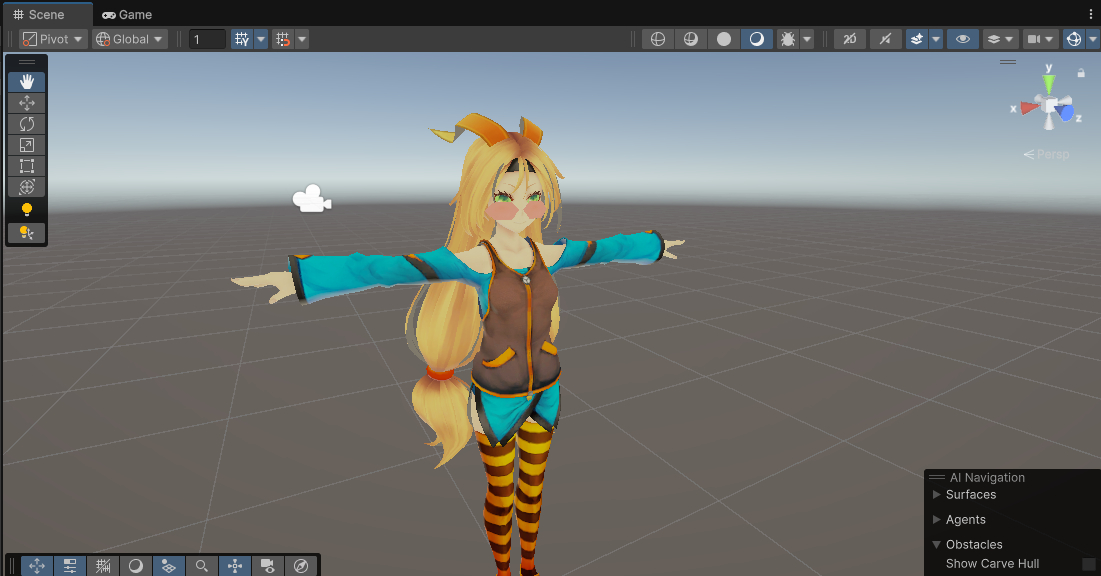Viewport: 1101px width, 576px height.
Task: Toggle Tool Settings overlay button
Action: point(70,565)
